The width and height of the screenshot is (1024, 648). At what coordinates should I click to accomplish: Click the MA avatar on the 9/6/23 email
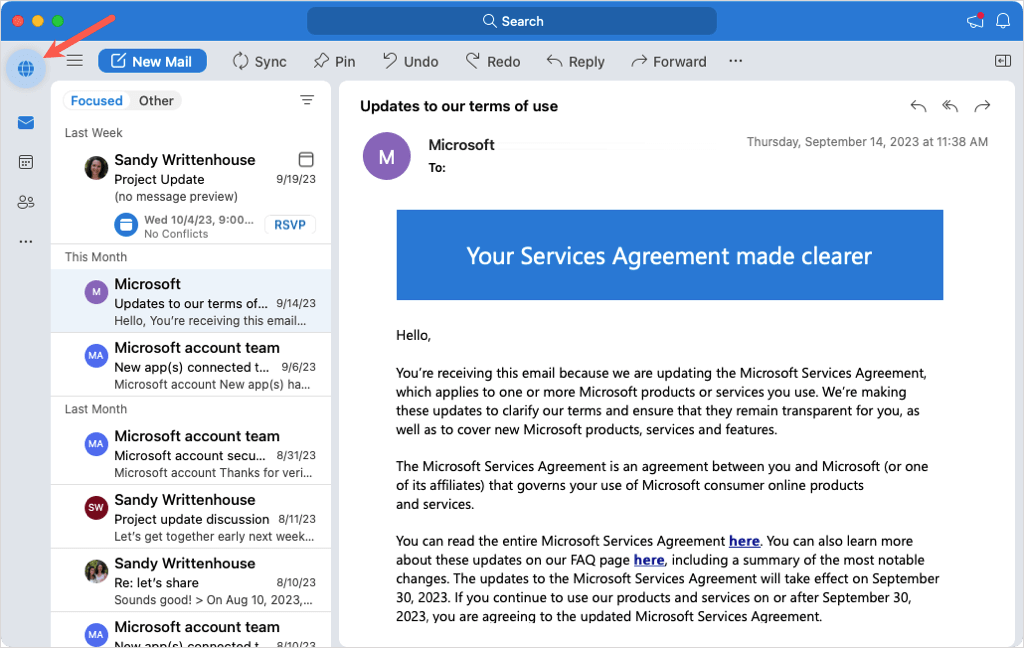(96, 355)
